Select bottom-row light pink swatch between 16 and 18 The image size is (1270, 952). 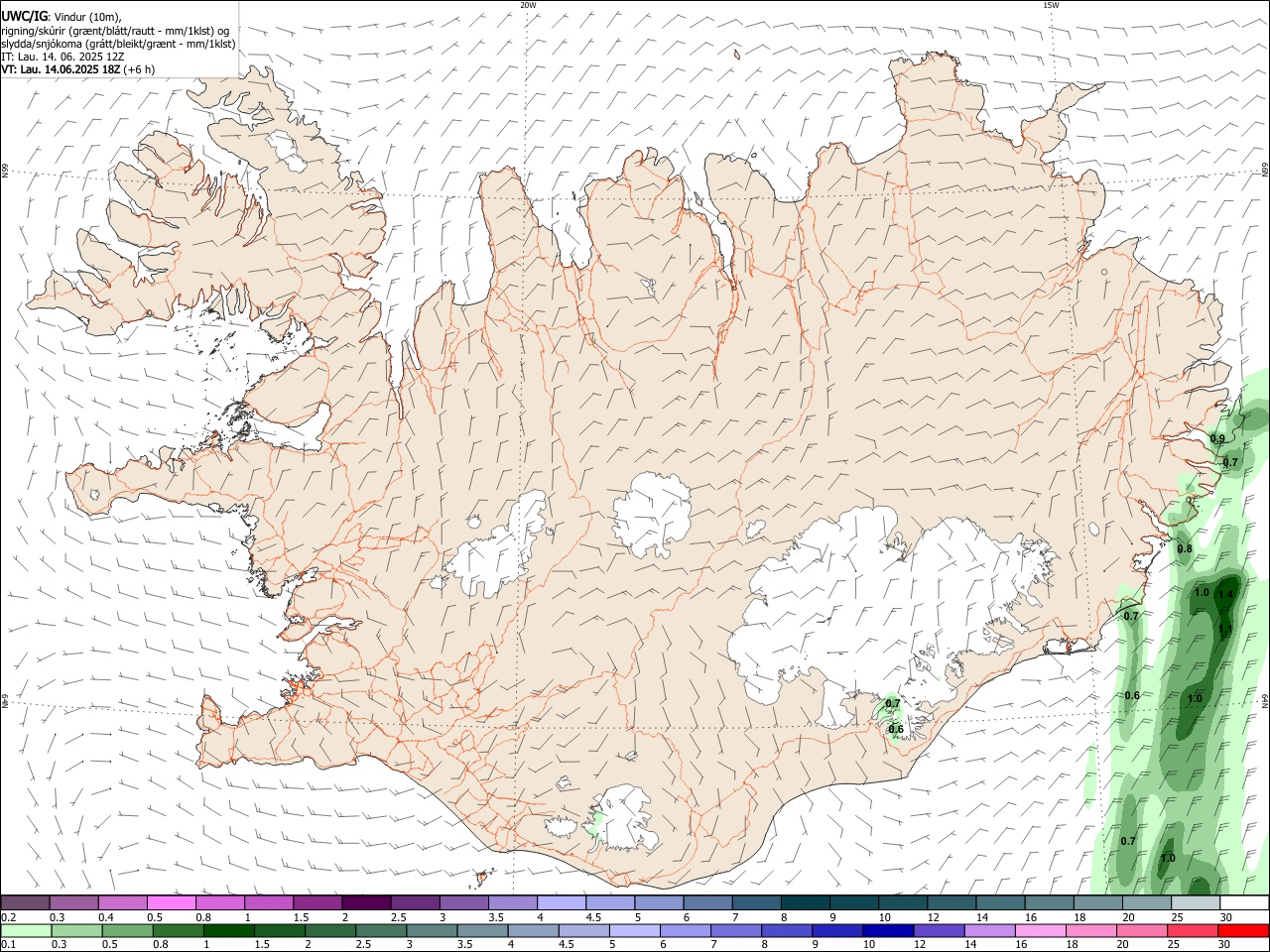[x=1039, y=931]
